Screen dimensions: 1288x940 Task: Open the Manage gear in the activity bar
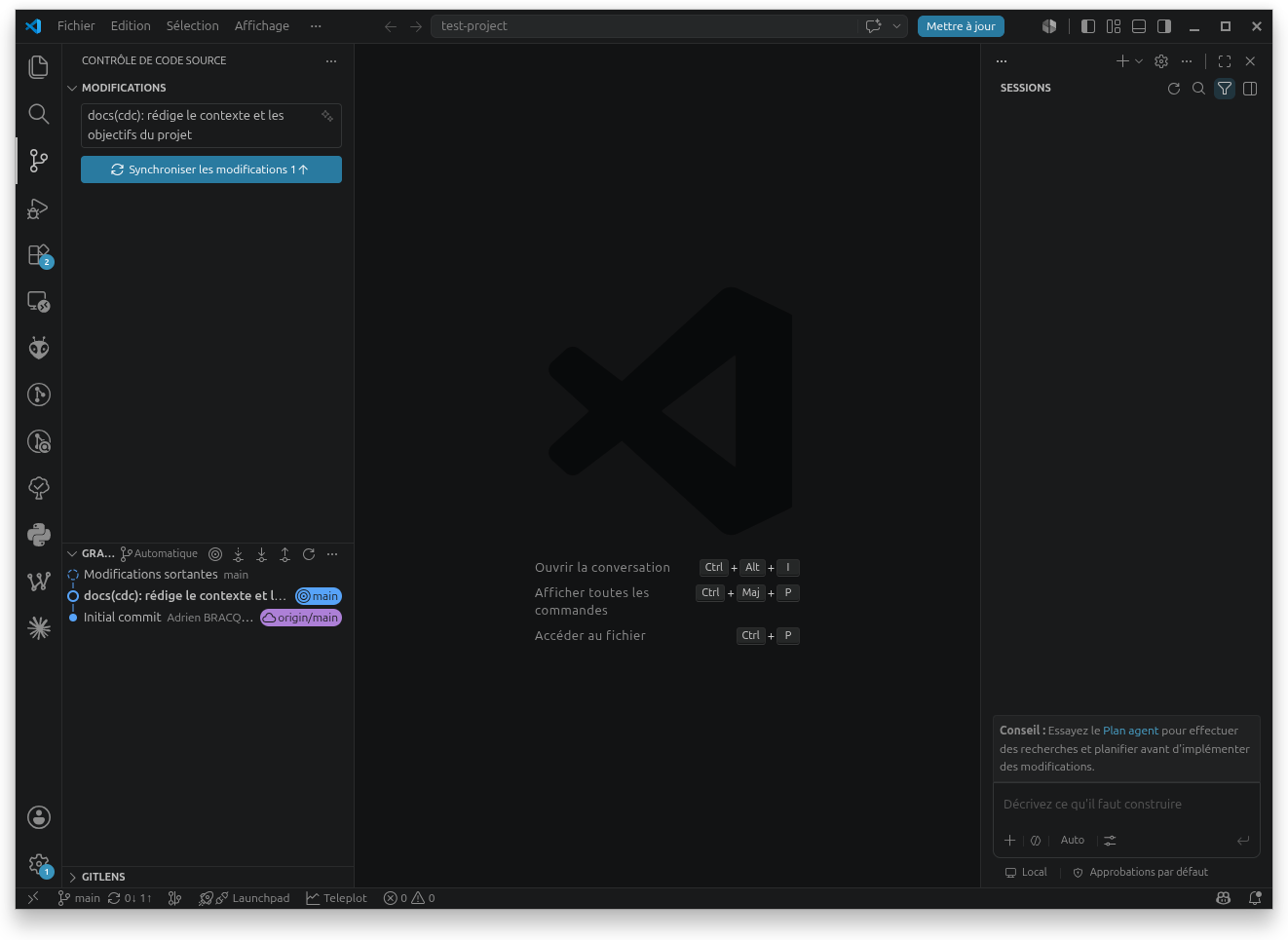point(39,864)
